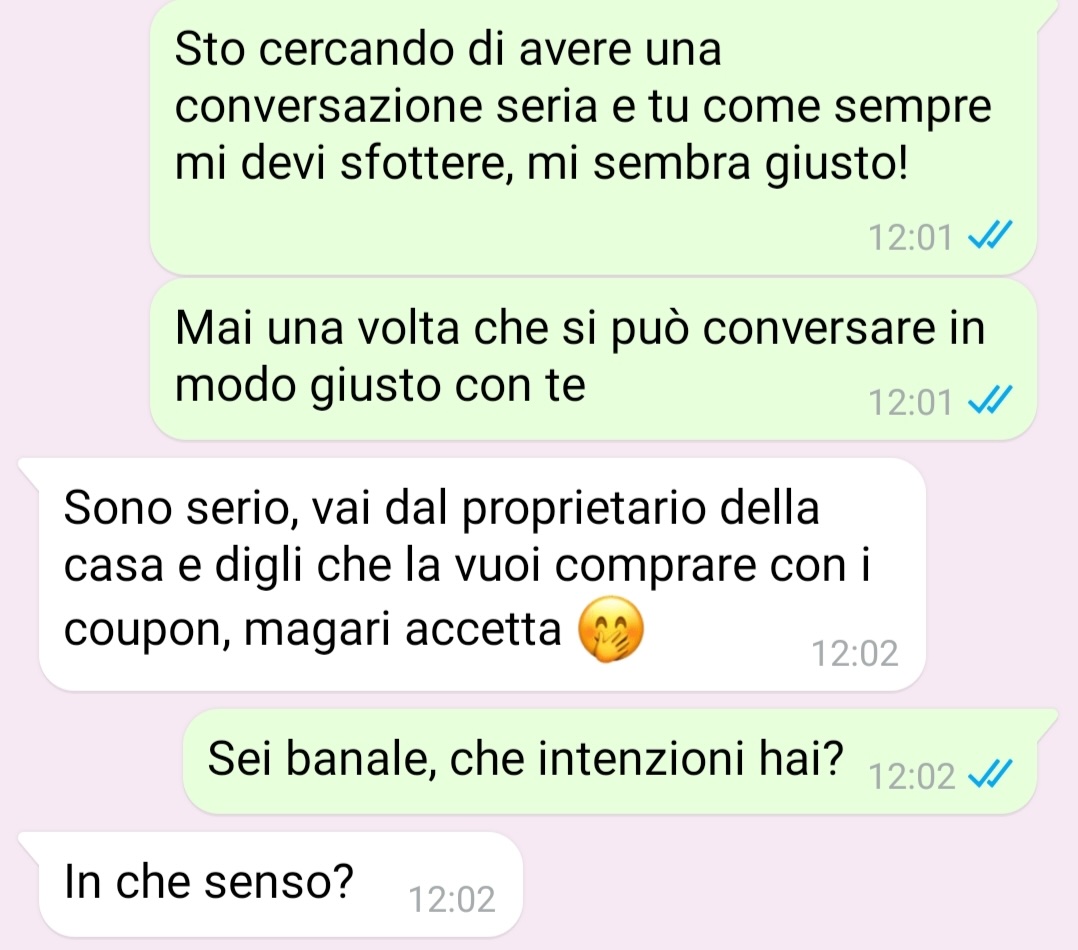
Task: Tap read ticks on 'Sei banale' message
Action: (x=989, y=775)
